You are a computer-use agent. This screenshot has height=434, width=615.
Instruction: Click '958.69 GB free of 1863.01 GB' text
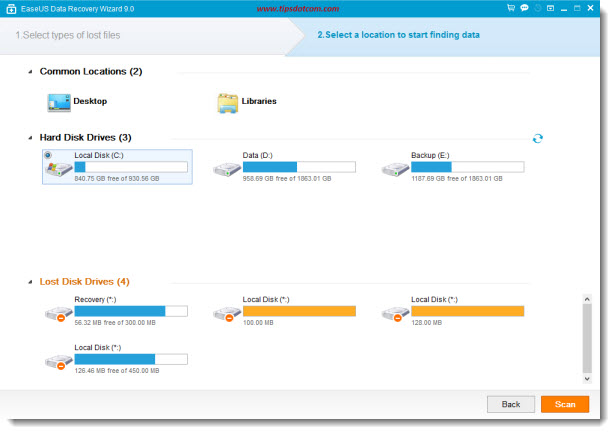pos(287,179)
